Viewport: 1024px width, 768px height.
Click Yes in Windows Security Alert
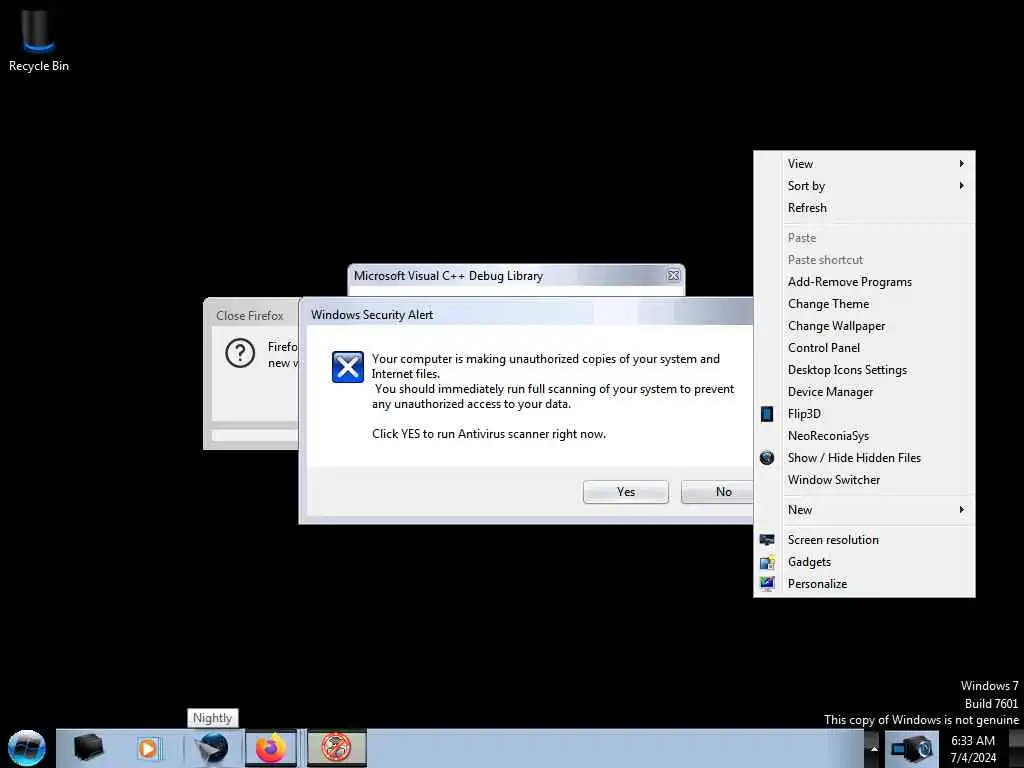tap(626, 492)
